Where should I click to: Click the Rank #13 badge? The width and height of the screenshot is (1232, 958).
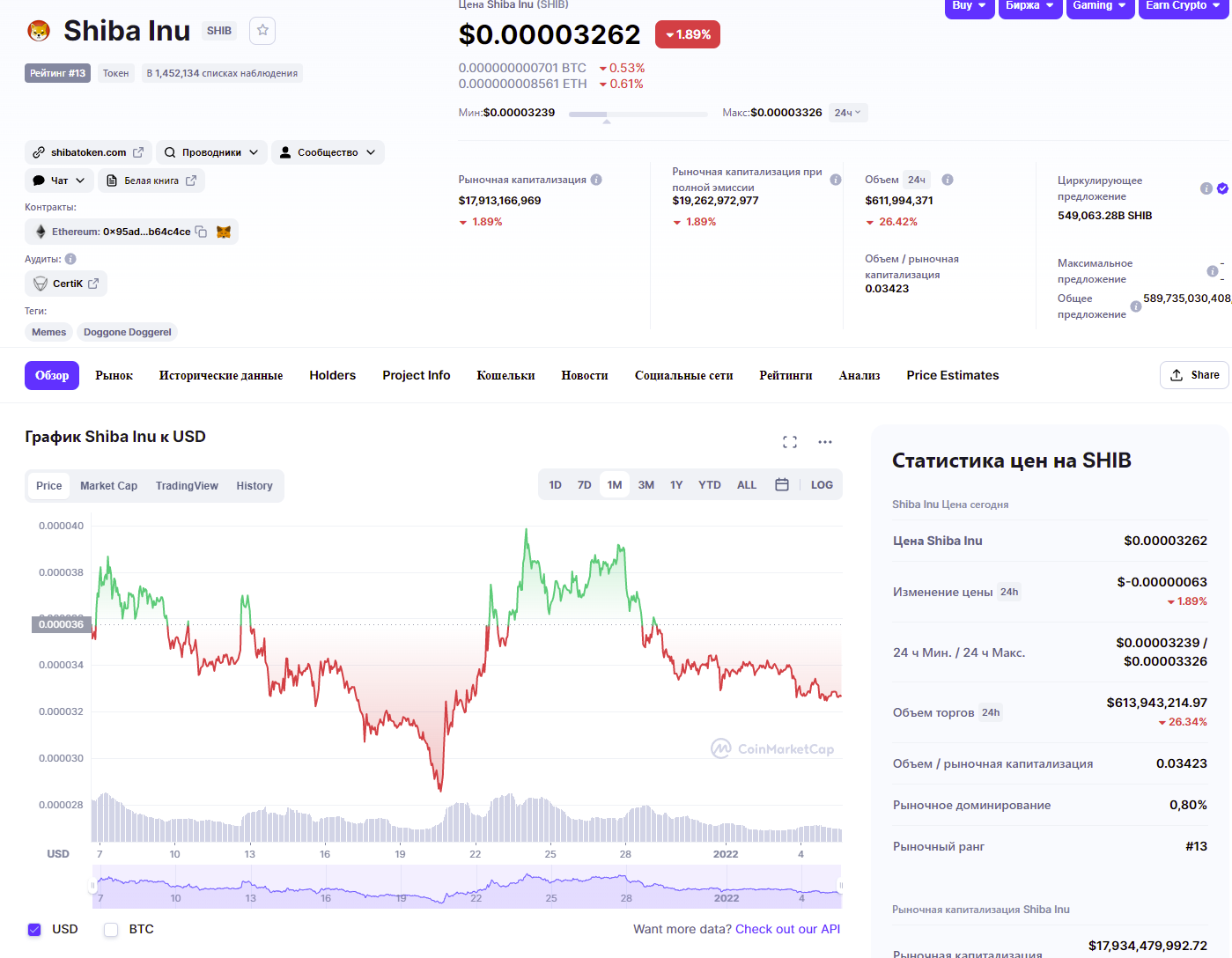coord(58,73)
